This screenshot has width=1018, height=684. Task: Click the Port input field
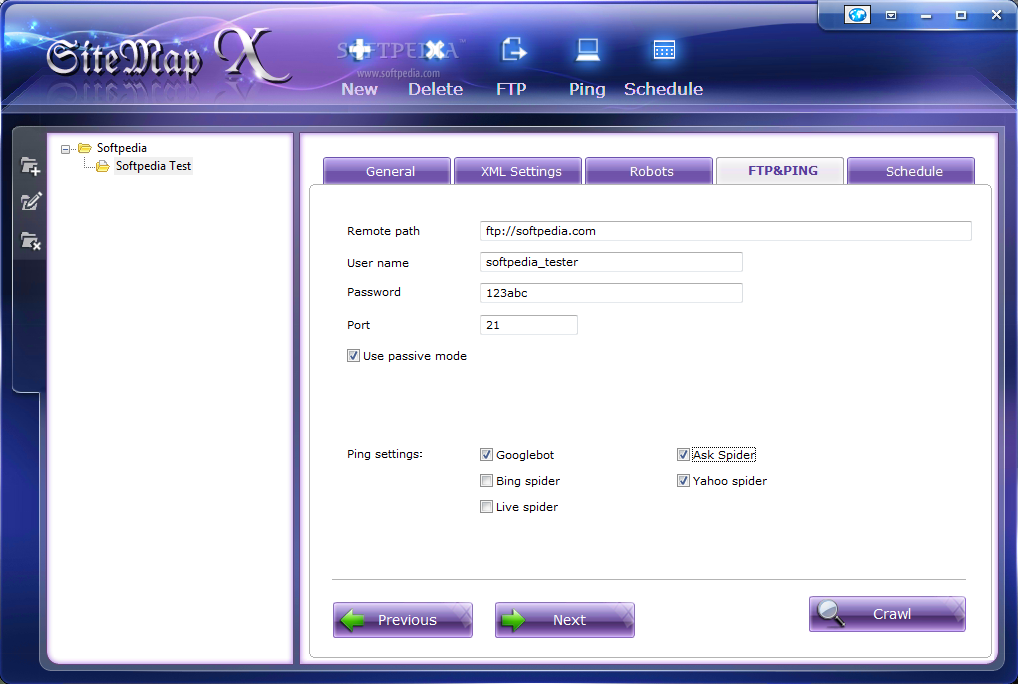coord(528,325)
